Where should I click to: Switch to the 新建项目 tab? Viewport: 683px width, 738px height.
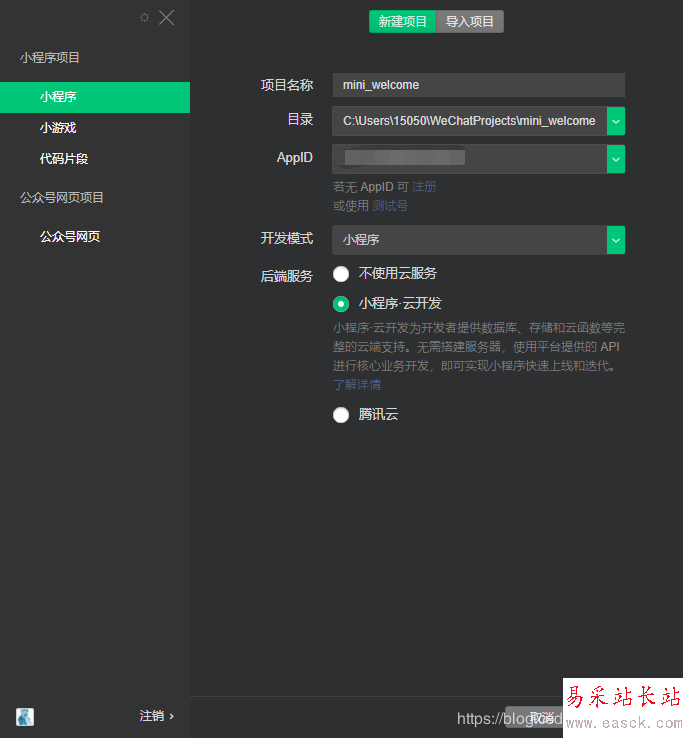402,22
